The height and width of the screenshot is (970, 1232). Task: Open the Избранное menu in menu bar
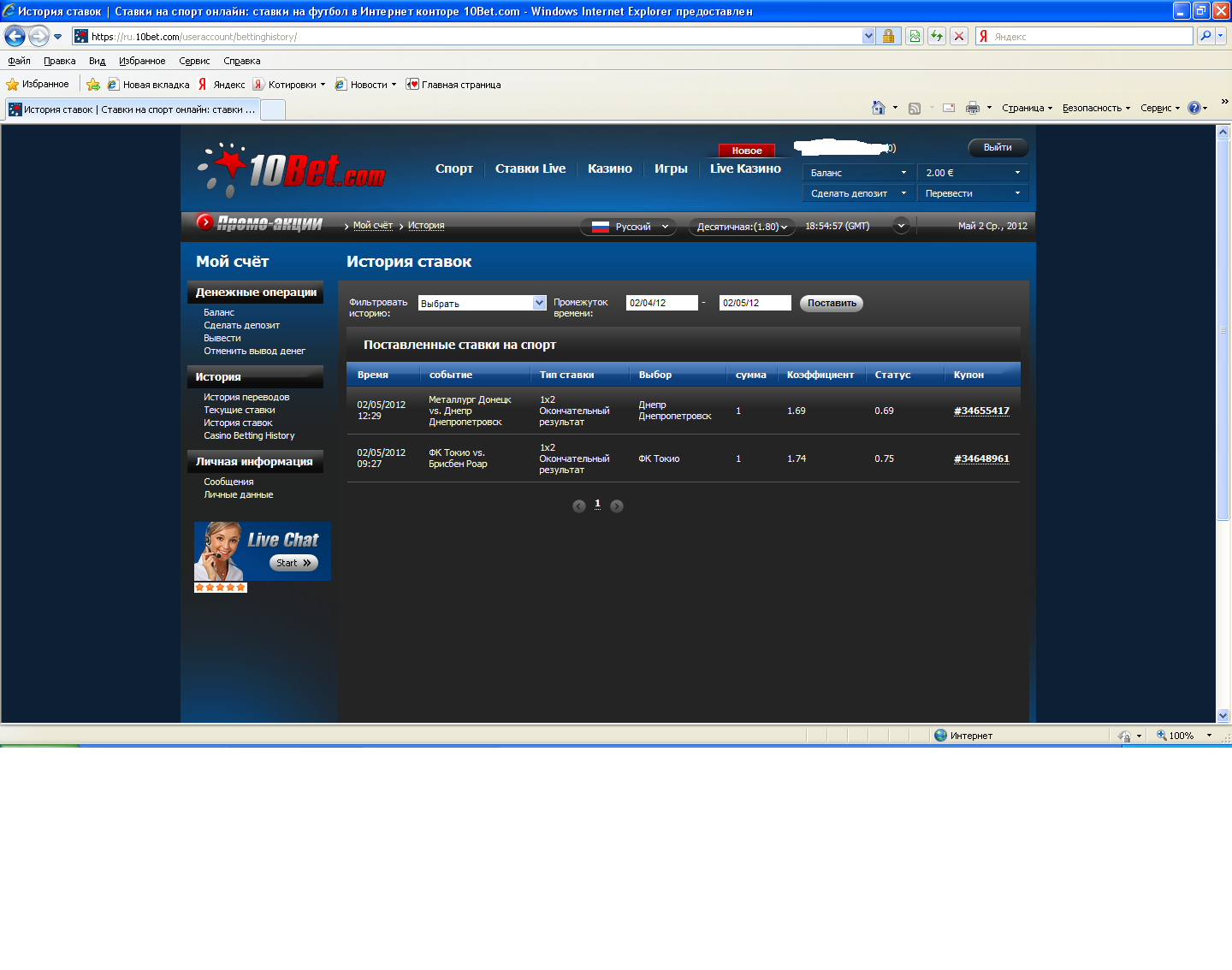point(142,61)
